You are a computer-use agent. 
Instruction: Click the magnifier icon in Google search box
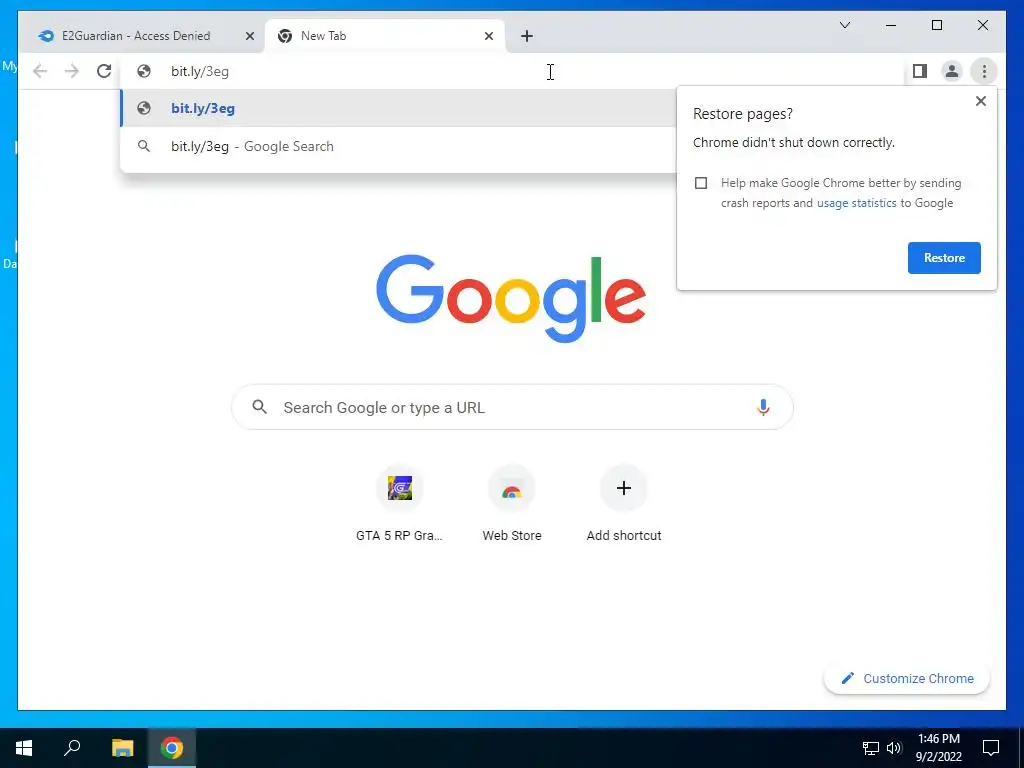[259, 407]
